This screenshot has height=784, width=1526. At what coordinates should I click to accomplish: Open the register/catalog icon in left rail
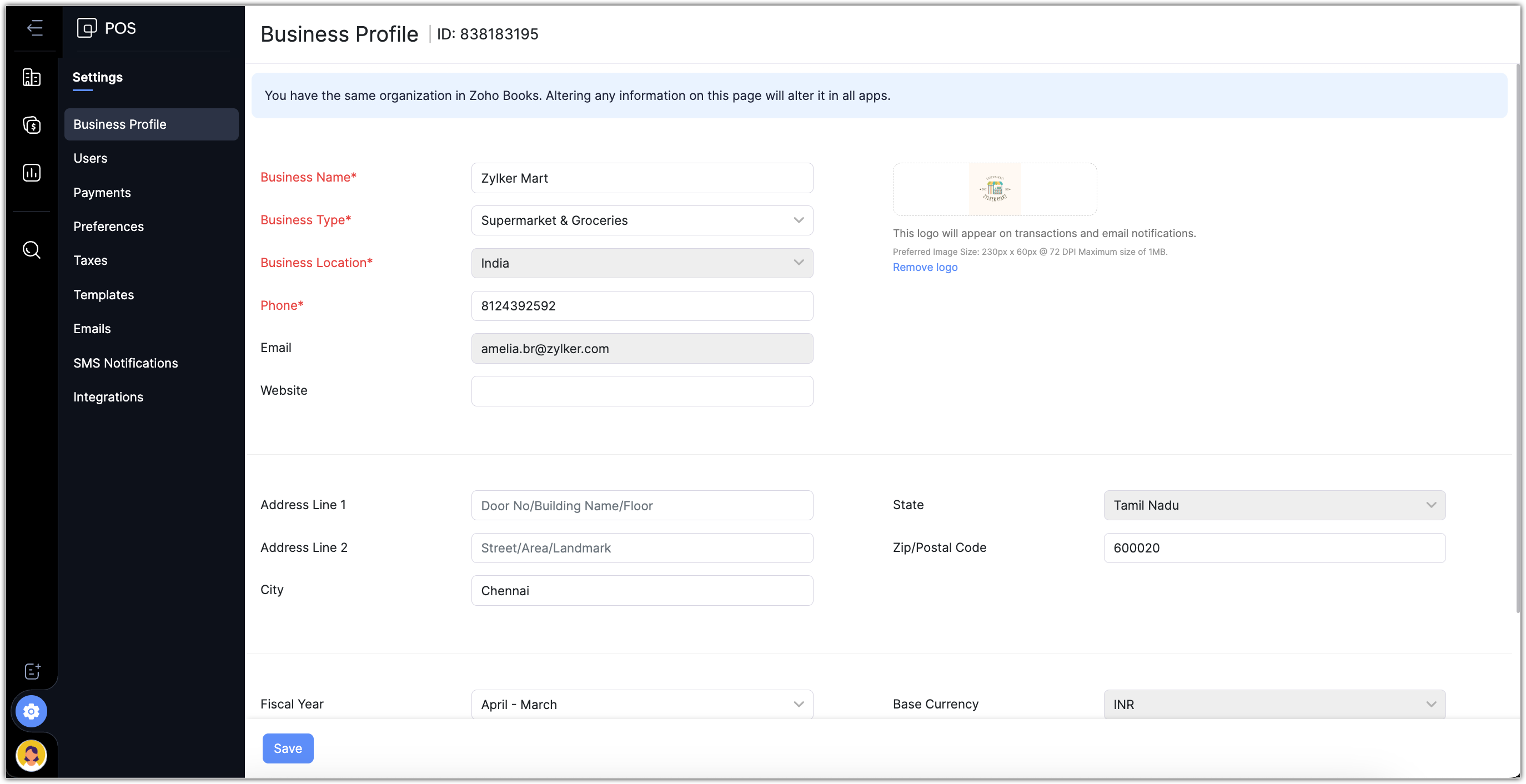tap(32, 78)
